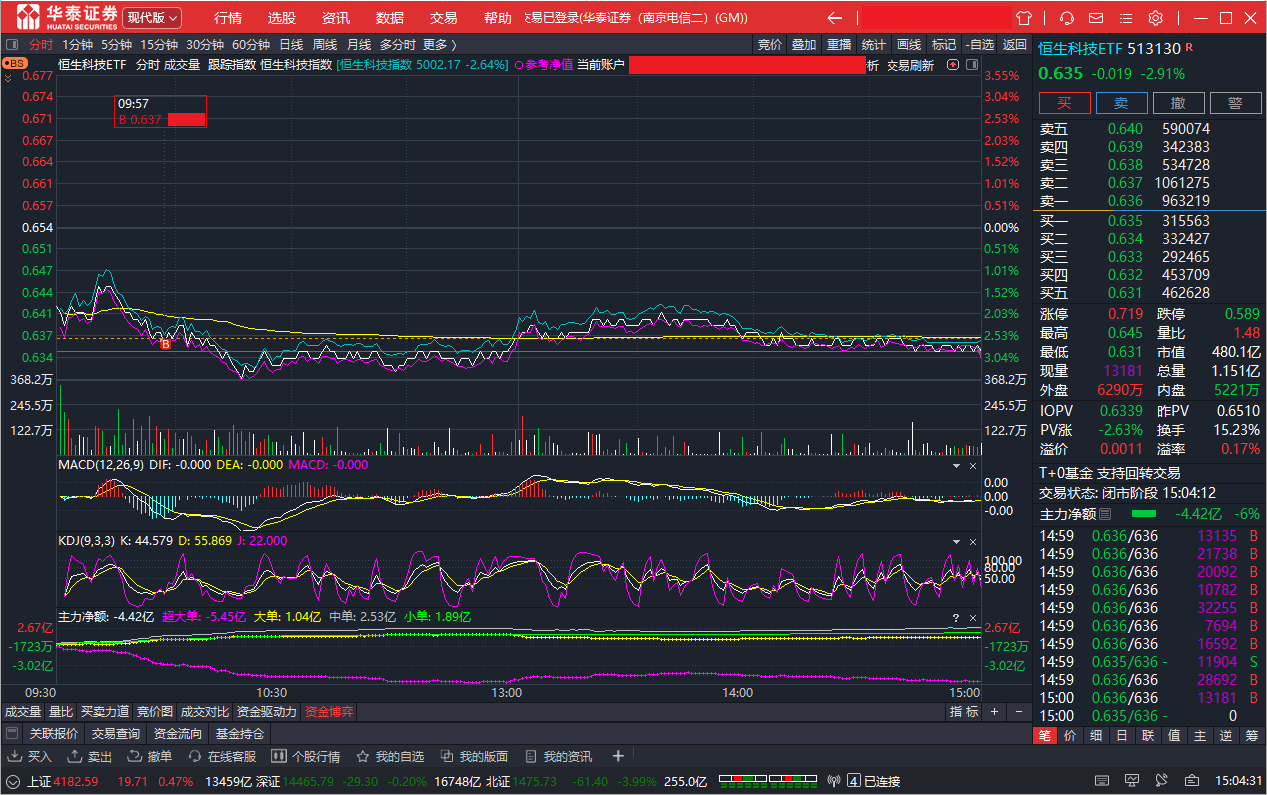Click the 画线 drawing button
This screenshot has height=795, width=1267.
908,44
